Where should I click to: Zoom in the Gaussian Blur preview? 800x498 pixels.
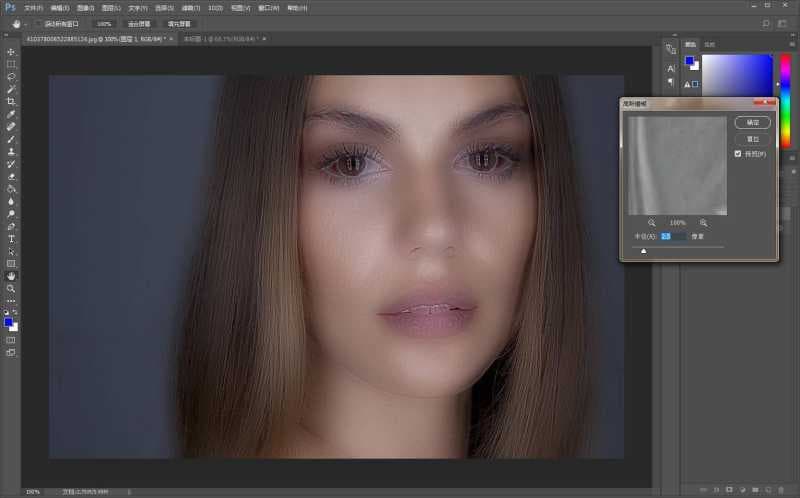703,222
